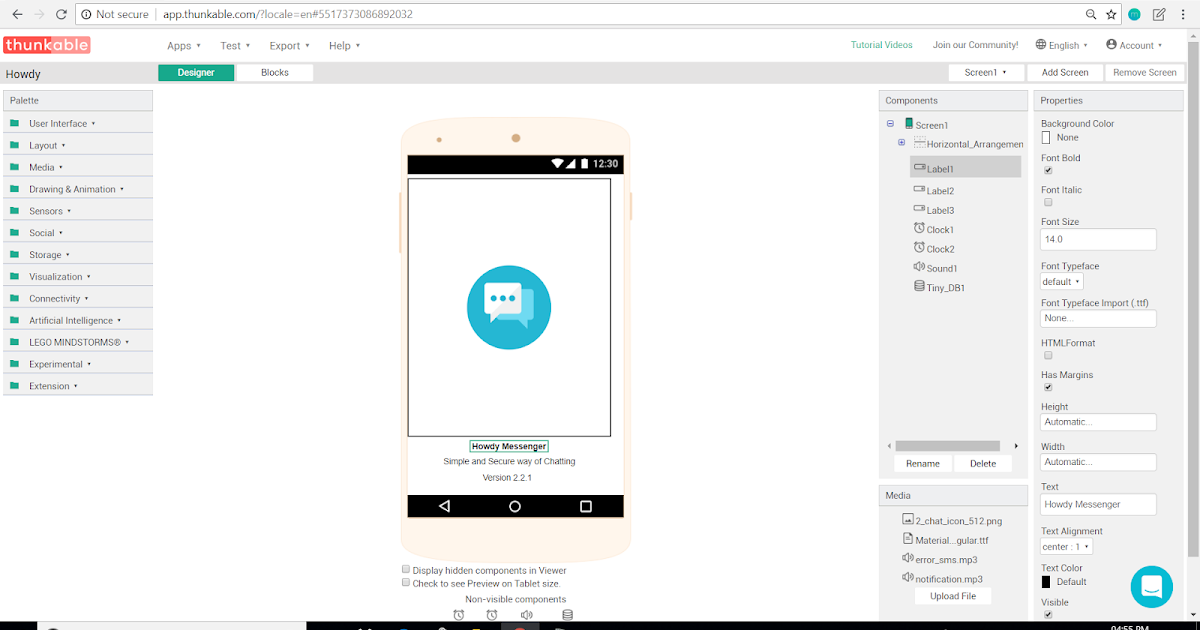Select the Tiny_DB1 database icon under Non-visible components

(x=567, y=614)
